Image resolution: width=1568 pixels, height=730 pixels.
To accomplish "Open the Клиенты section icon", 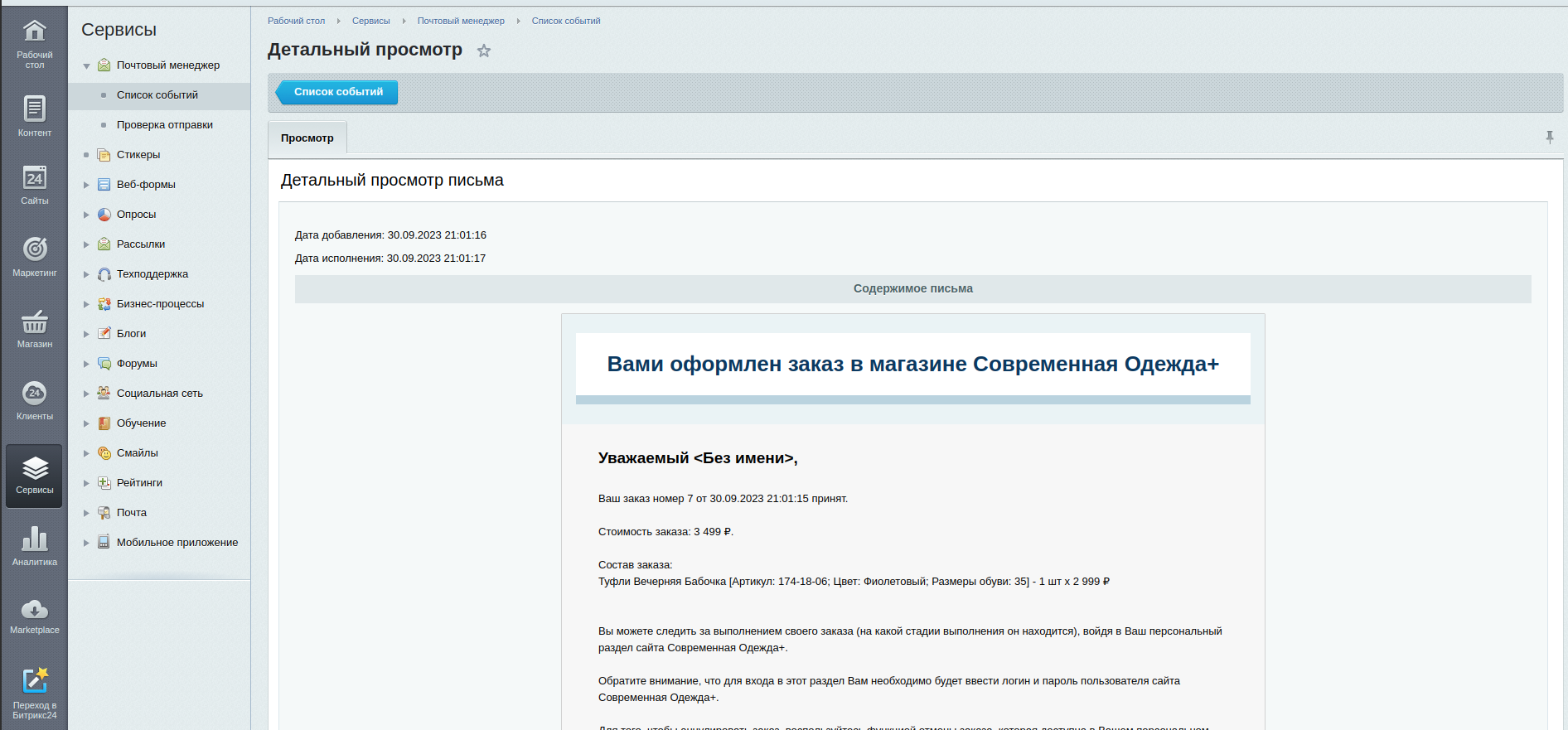I will pyautogui.click(x=34, y=394).
